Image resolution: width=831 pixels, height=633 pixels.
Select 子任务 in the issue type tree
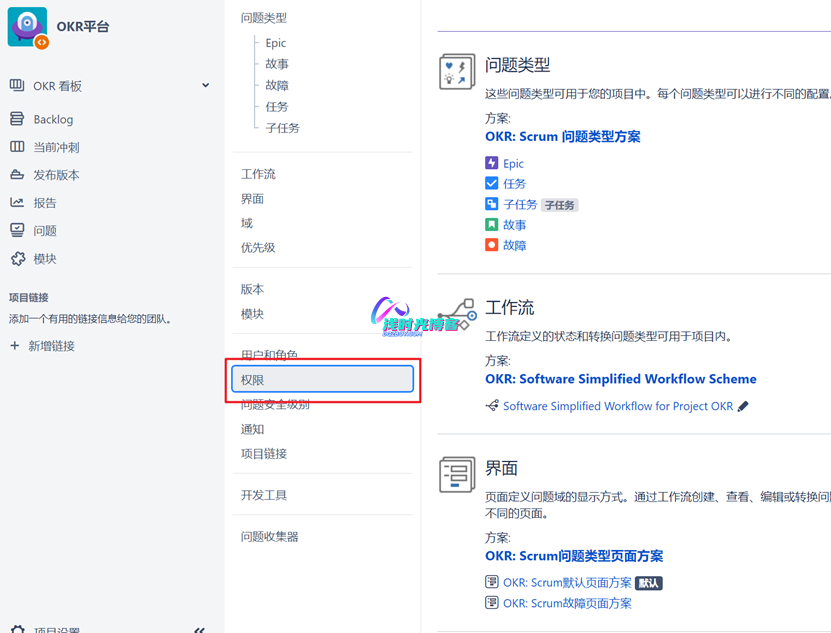[282, 128]
